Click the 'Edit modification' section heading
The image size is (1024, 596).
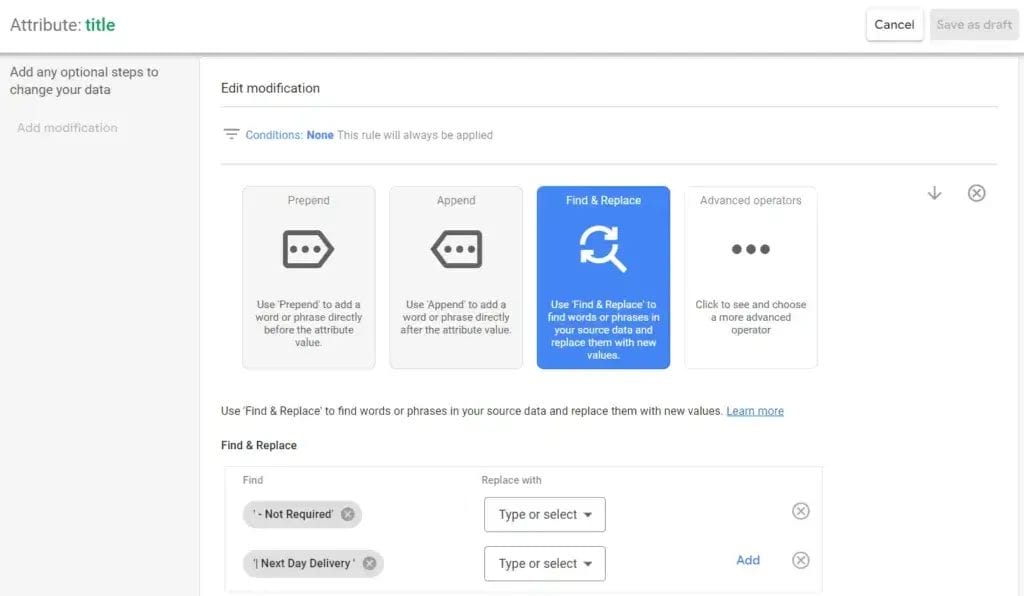point(269,88)
